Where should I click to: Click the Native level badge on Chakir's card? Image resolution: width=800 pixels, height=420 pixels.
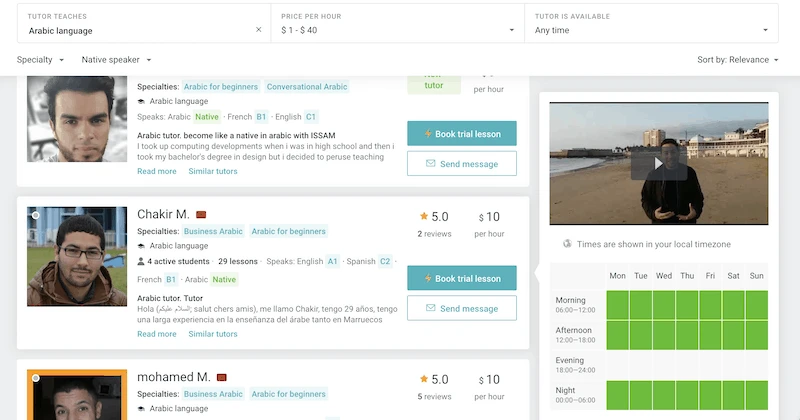point(224,280)
